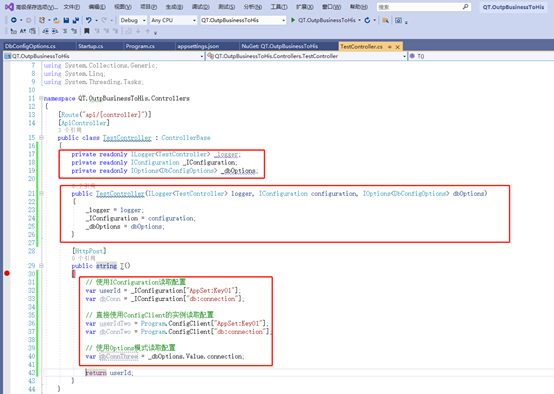Click the Uncomment Selection icon
Viewport: 554px width, 394px height.
[74, 31]
